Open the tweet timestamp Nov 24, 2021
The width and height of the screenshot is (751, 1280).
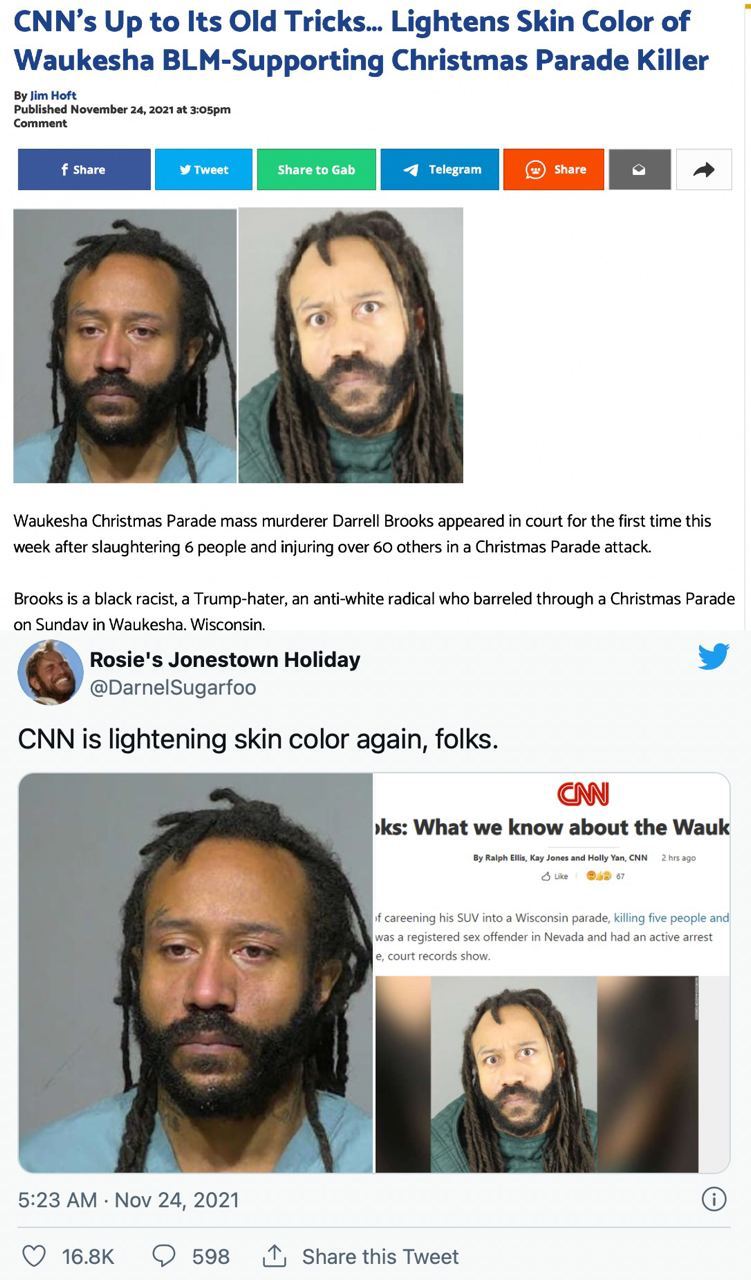point(129,1199)
